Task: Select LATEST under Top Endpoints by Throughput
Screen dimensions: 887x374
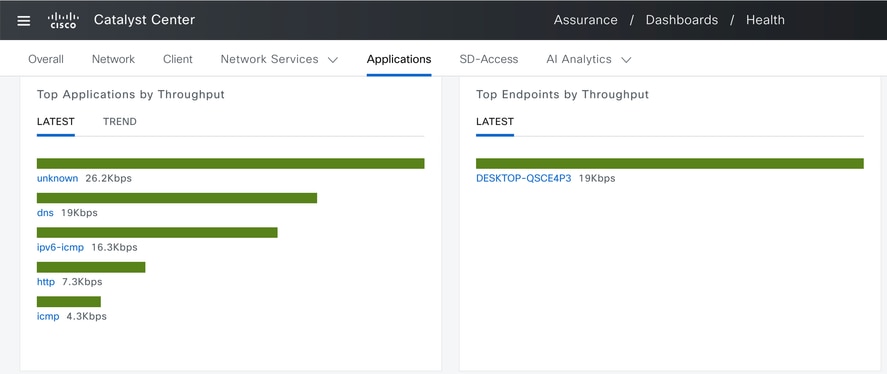Action: [495, 122]
